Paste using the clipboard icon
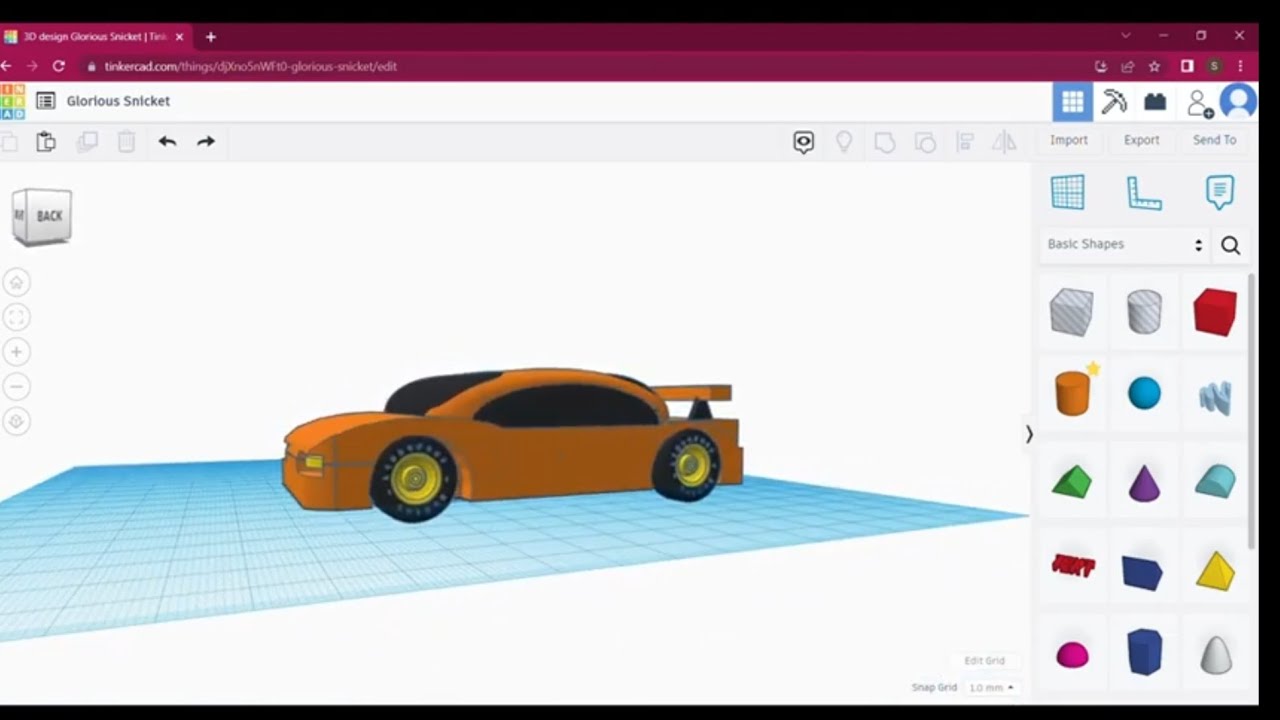This screenshot has height=720, width=1280. [x=46, y=142]
